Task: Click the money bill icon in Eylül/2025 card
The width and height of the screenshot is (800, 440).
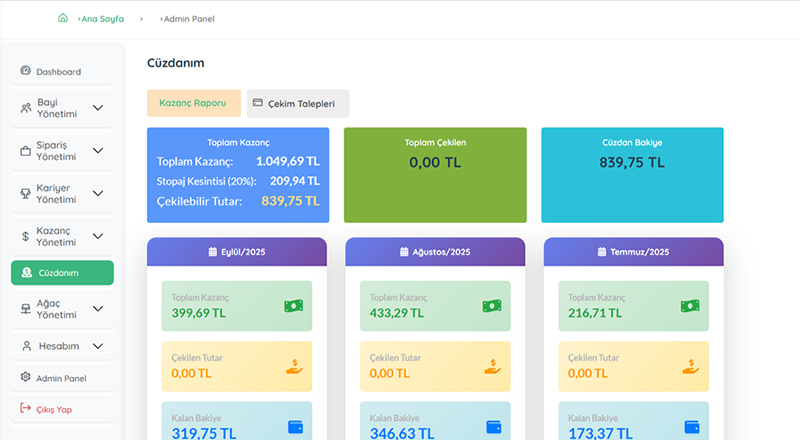Action: pos(293,306)
